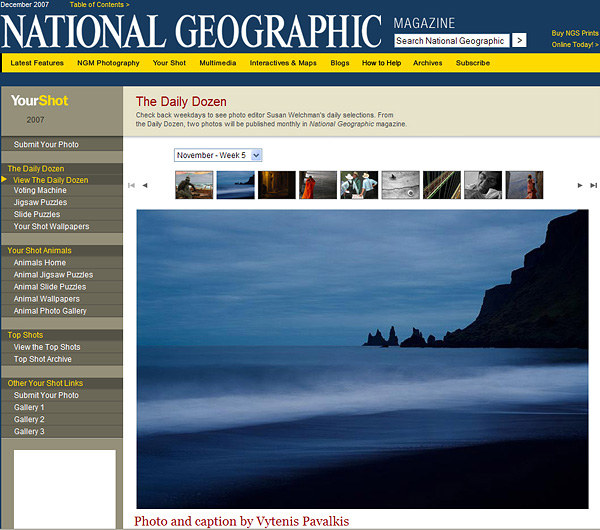
Task: Open Animal Photo Gallery link
Action: [50, 311]
